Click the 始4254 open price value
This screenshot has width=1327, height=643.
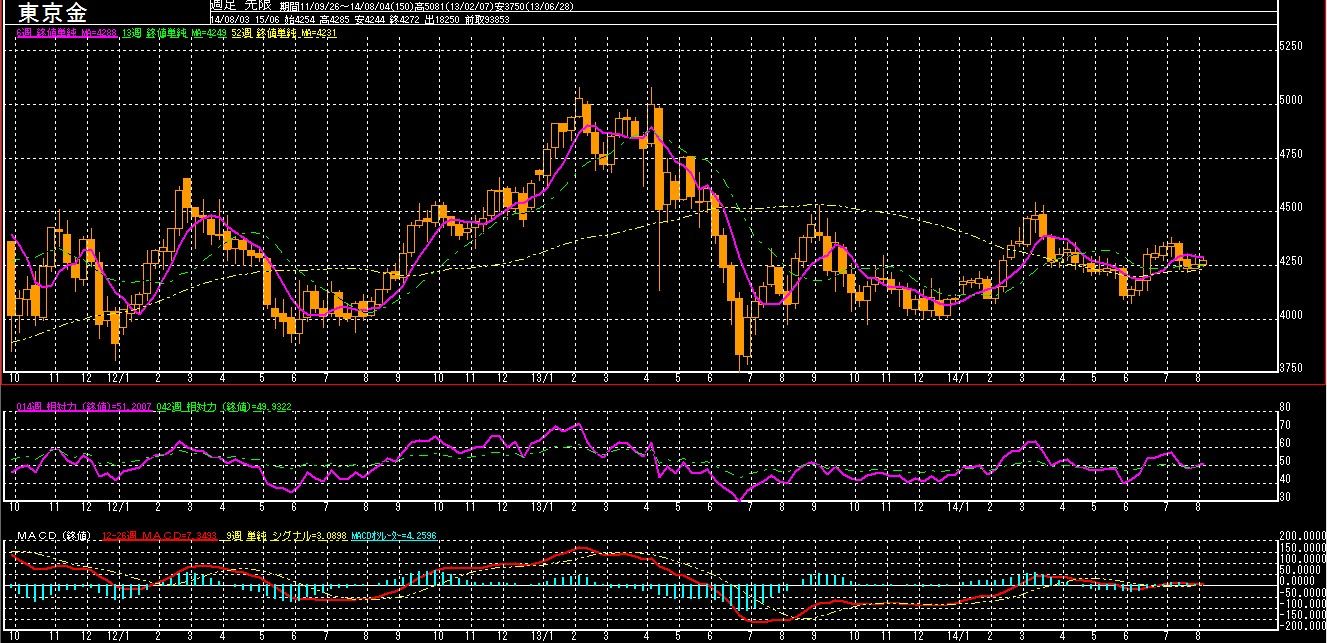[301, 20]
